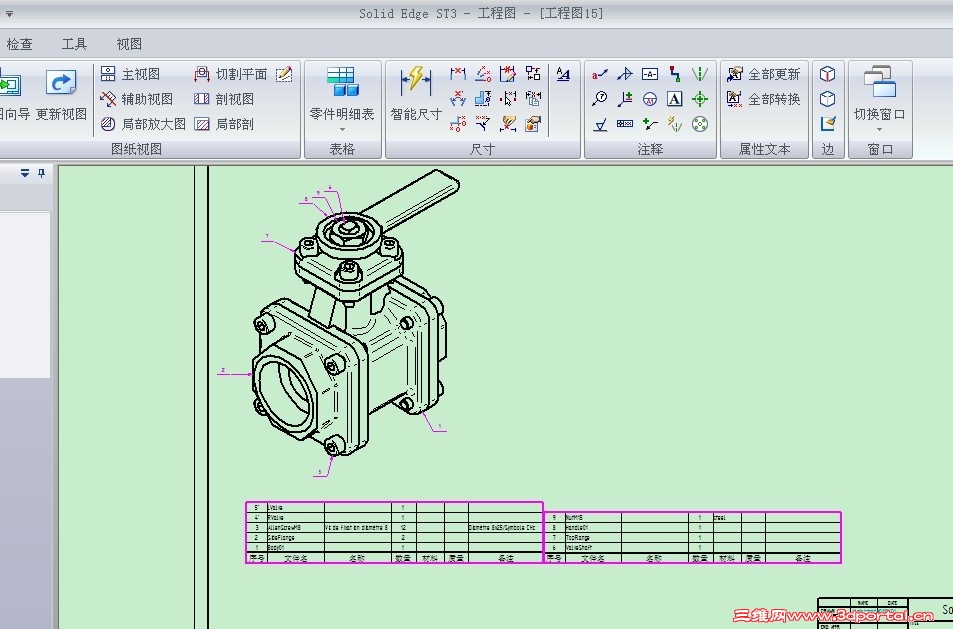This screenshot has height=629, width=953.
Task: Click the view wizard icon at ribbon left
Action: click(10, 83)
